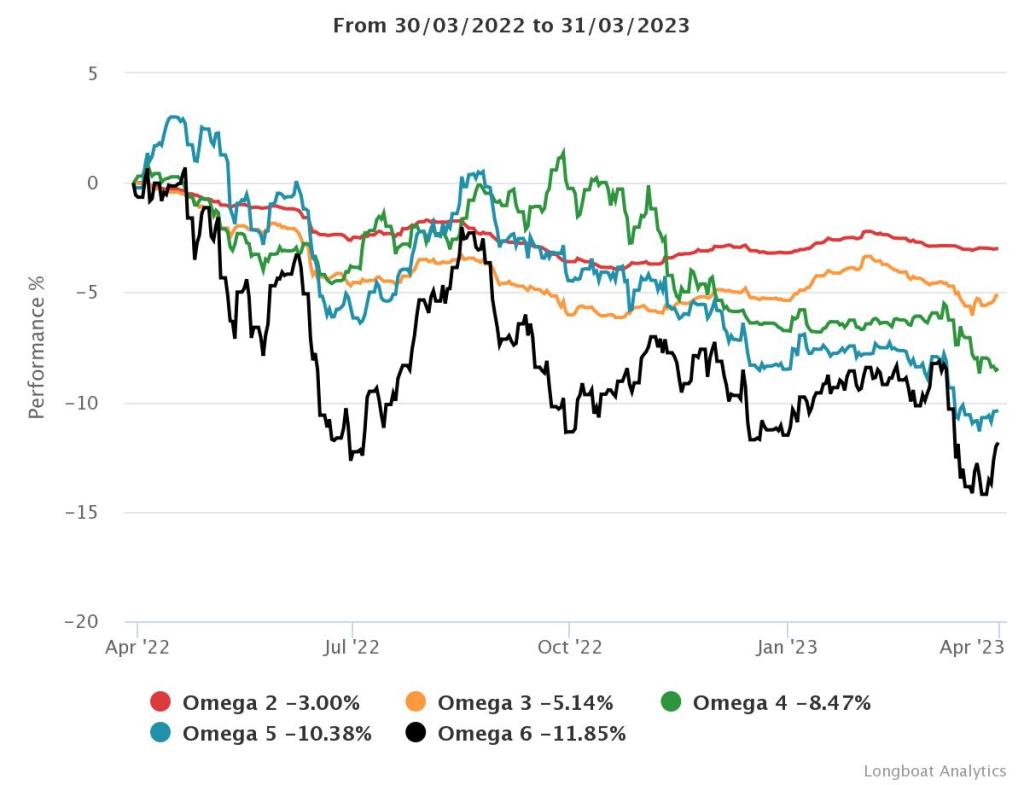The width and height of the screenshot is (1024, 785).
Task: Click the Jan '23 x-axis label
Action: pyautogui.click(x=786, y=647)
